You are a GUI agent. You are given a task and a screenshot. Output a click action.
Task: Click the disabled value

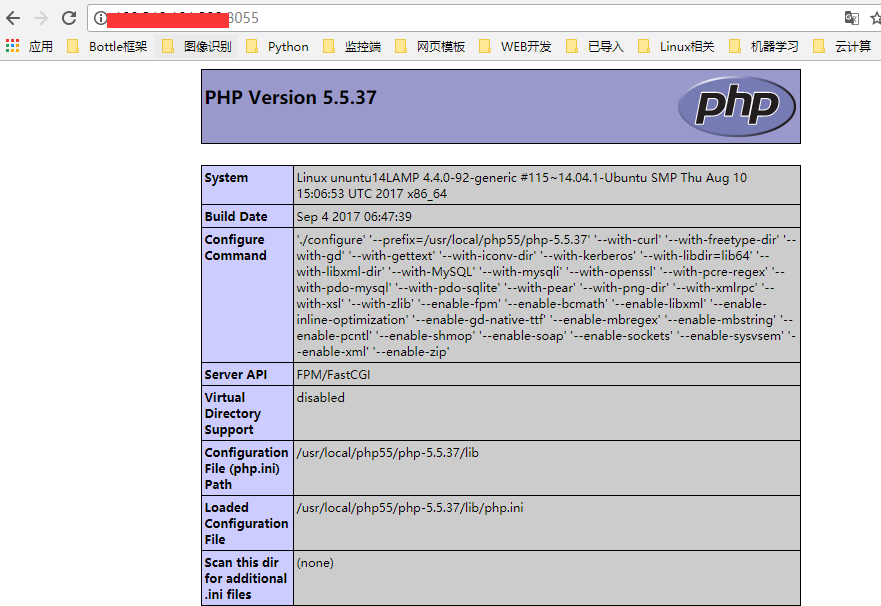[x=320, y=397]
